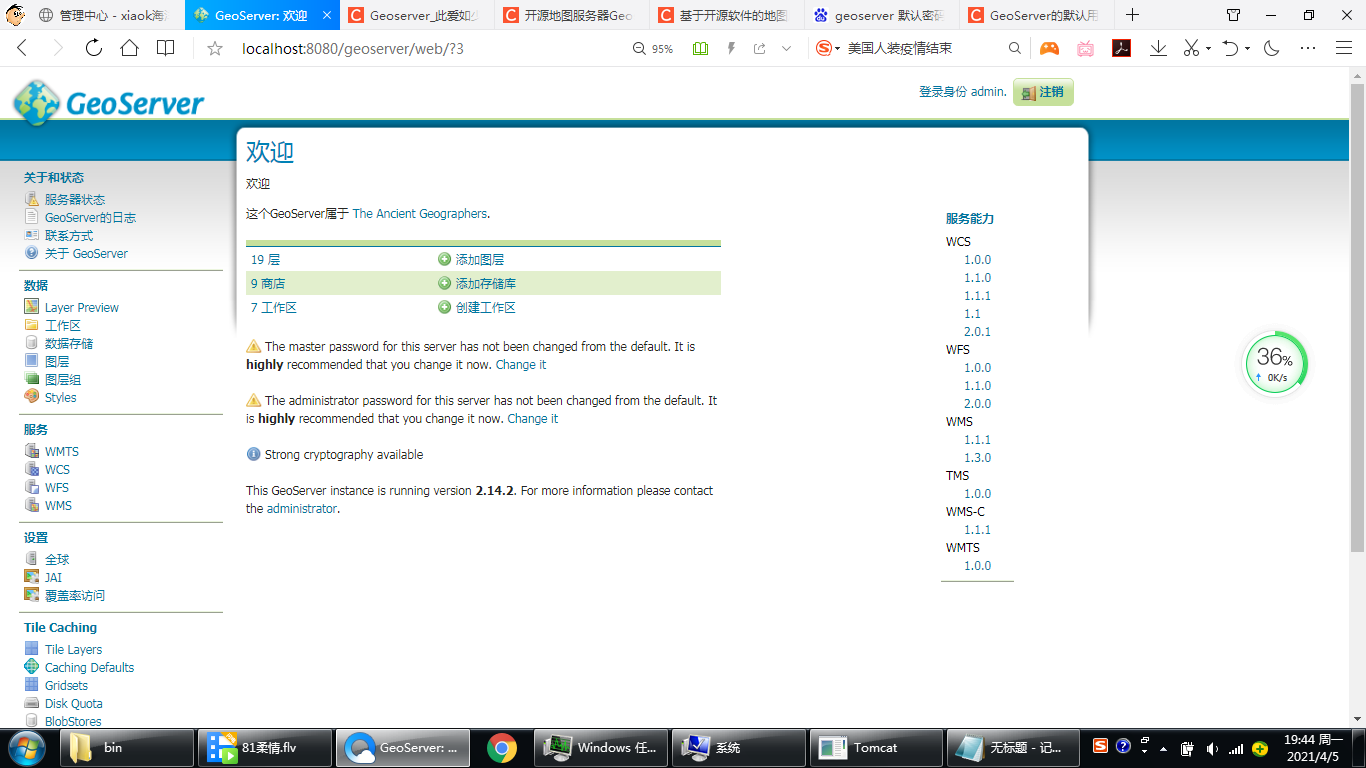The width and height of the screenshot is (1366, 768).
Task: Open Caching Defaults page
Action: [x=89, y=668]
